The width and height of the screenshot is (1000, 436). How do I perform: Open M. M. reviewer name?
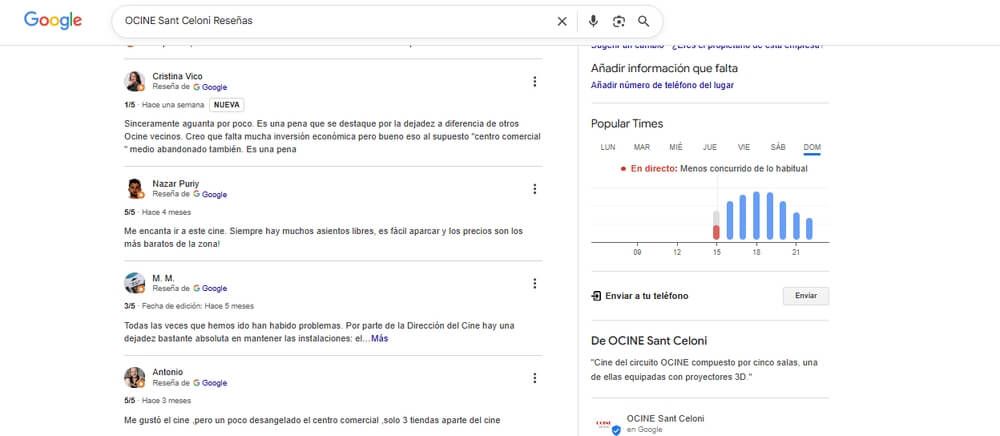[163, 278]
